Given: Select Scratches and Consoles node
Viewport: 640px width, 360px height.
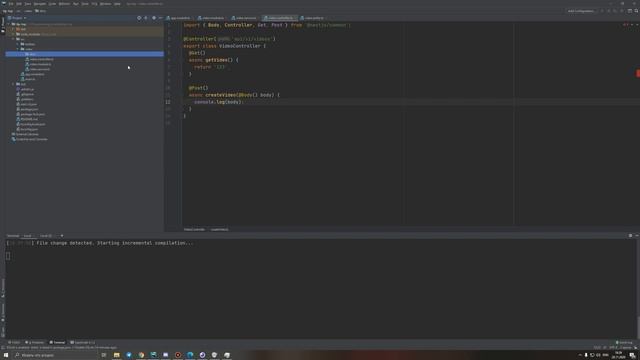Looking at the screenshot, I should 29,139.
